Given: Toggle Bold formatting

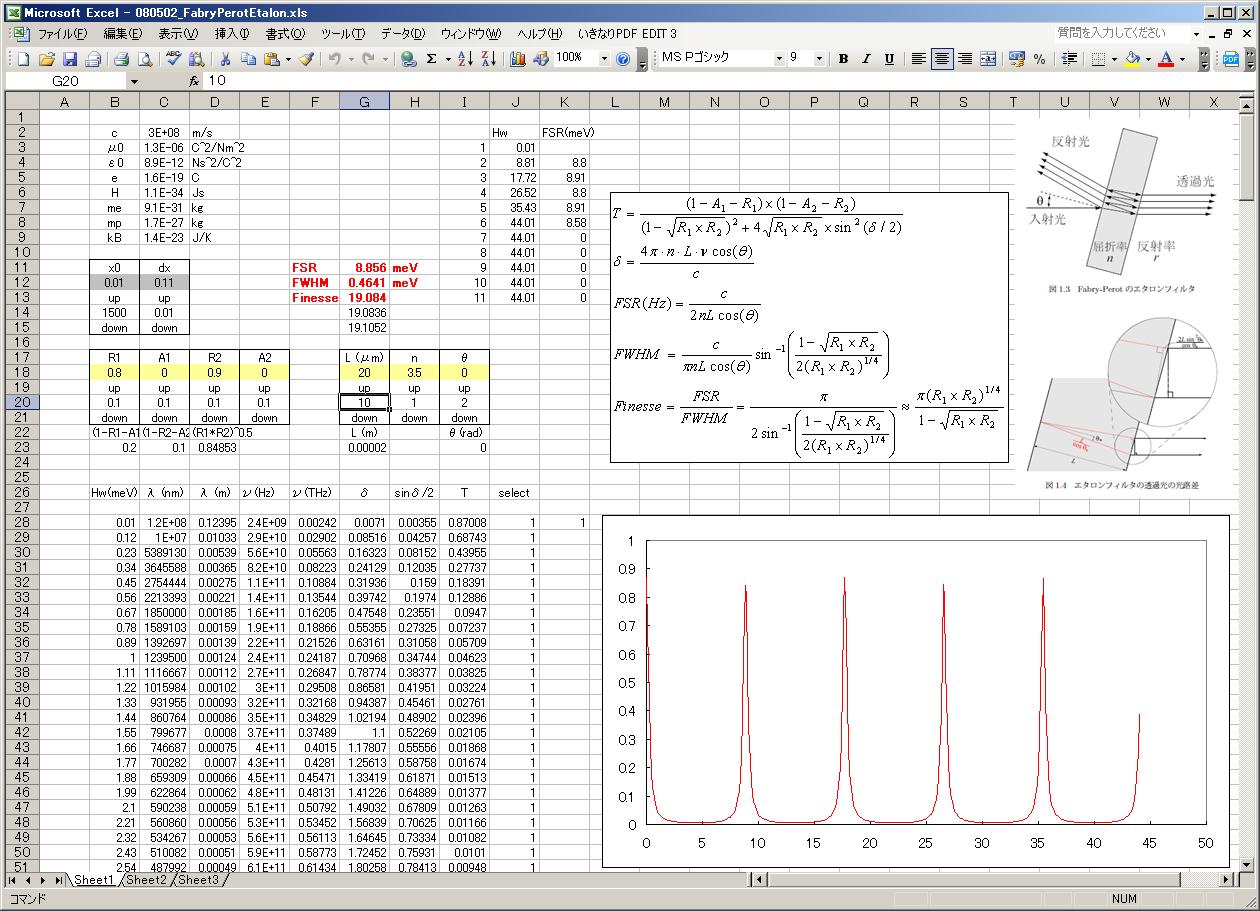Looking at the screenshot, I should 843,59.
